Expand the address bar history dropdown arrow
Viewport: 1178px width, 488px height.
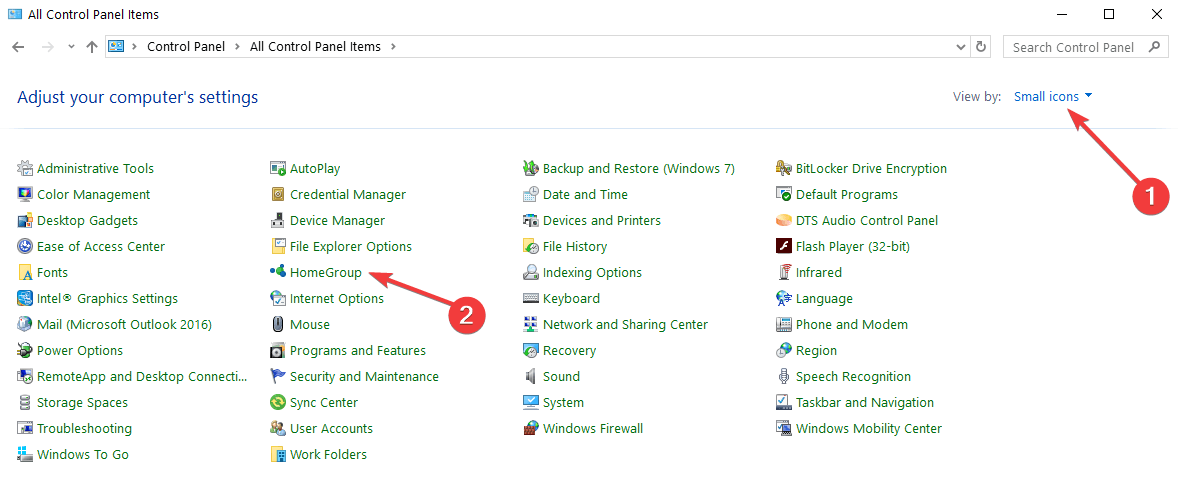click(961, 47)
